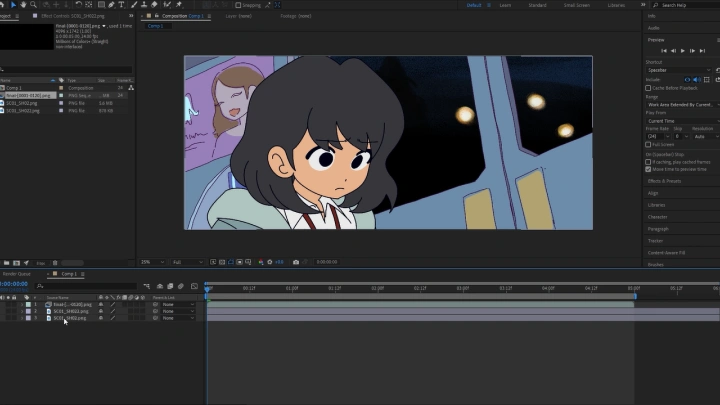The width and height of the screenshot is (720, 405).
Task: Create new composition from Project panel footer
Action: click(x=16, y=263)
